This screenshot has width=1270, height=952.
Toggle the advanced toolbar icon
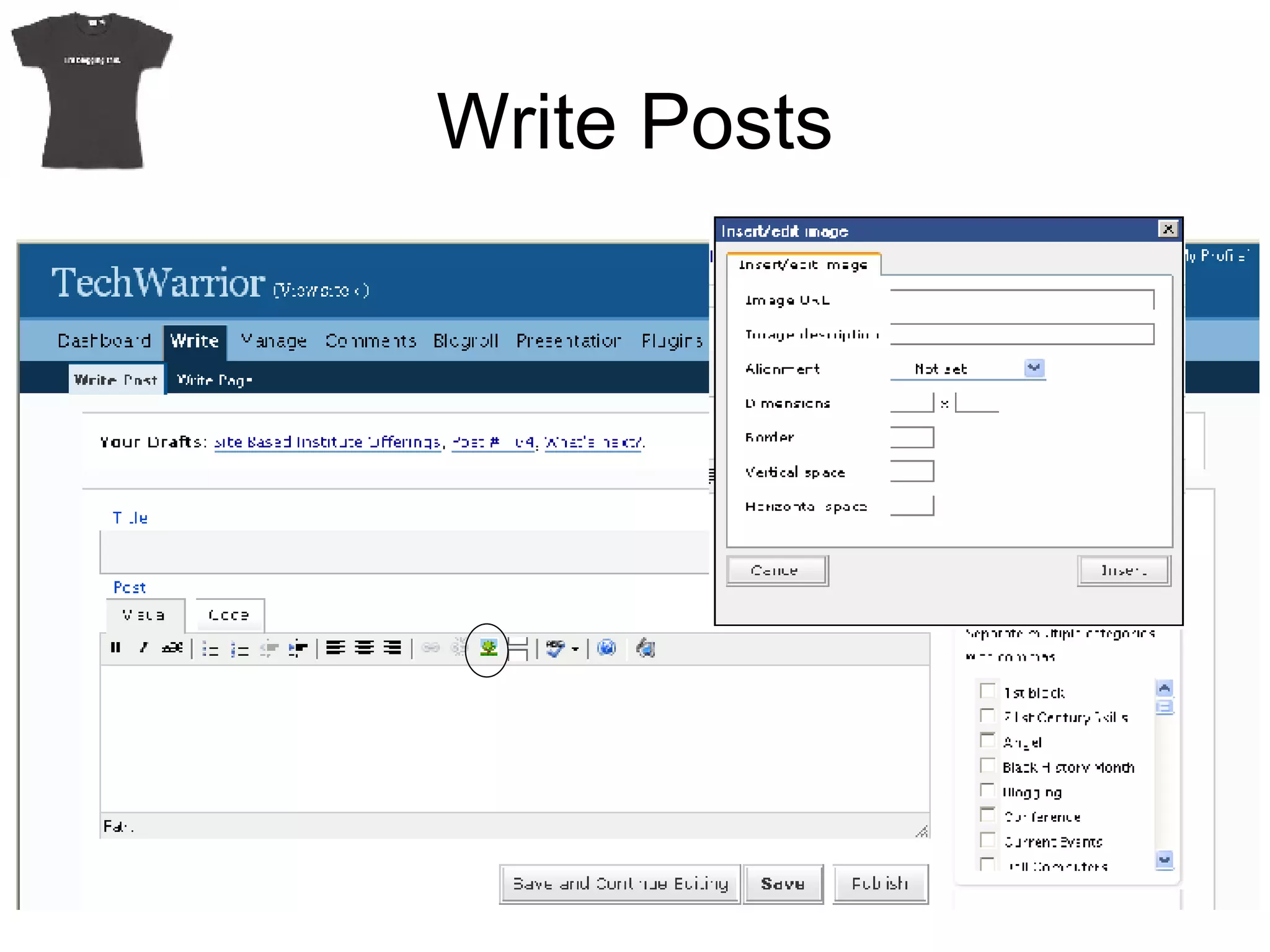[646, 648]
